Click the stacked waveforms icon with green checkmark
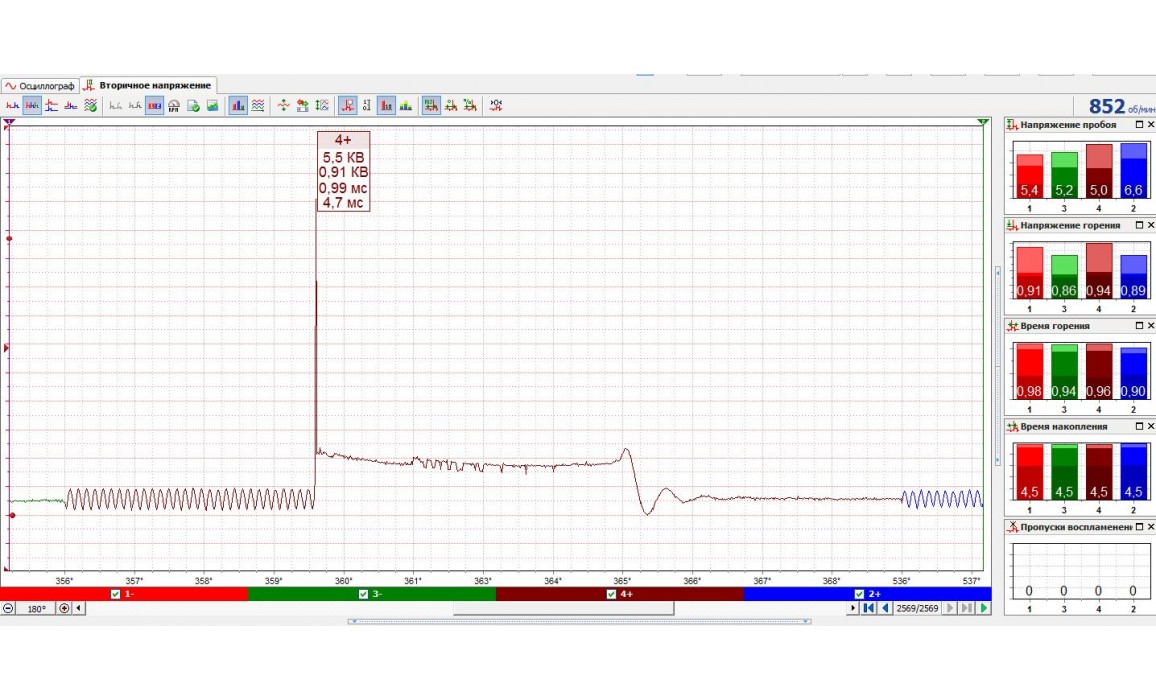Image resolution: width=1156 pixels, height=700 pixels. pos(90,105)
